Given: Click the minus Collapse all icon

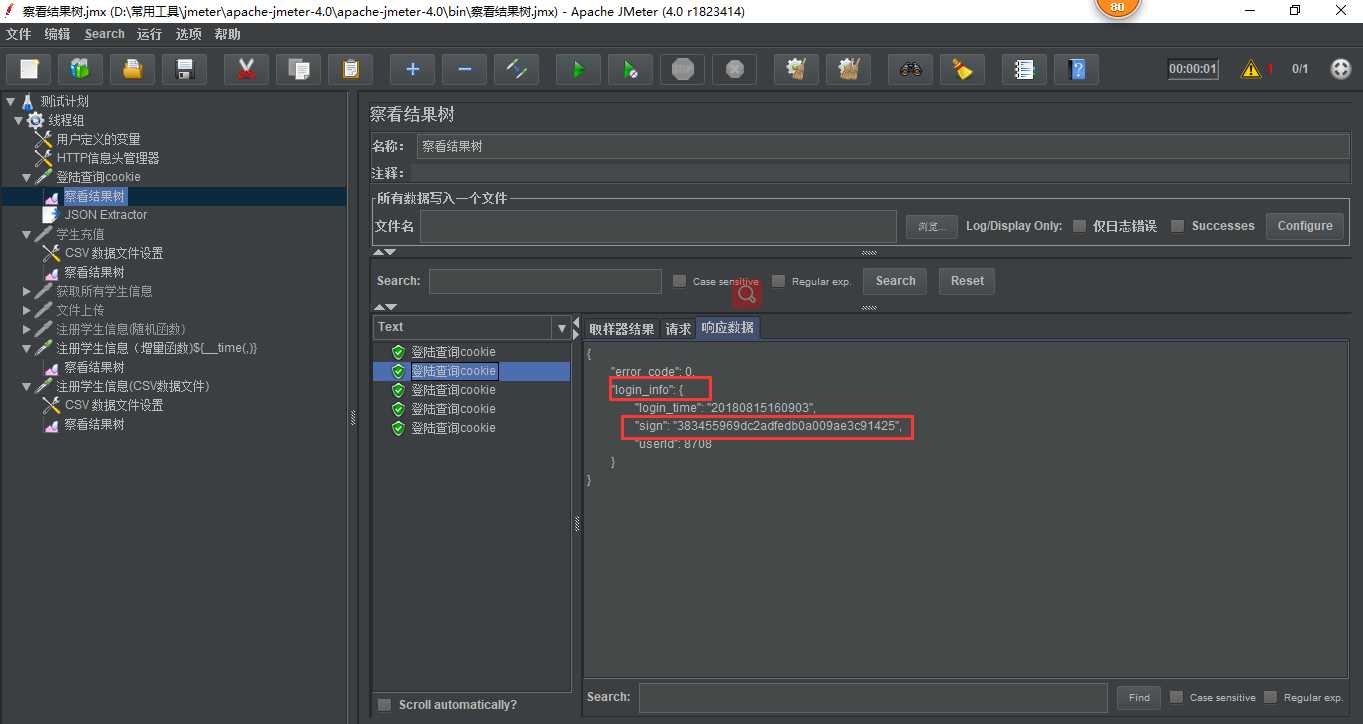Looking at the screenshot, I should coord(464,69).
